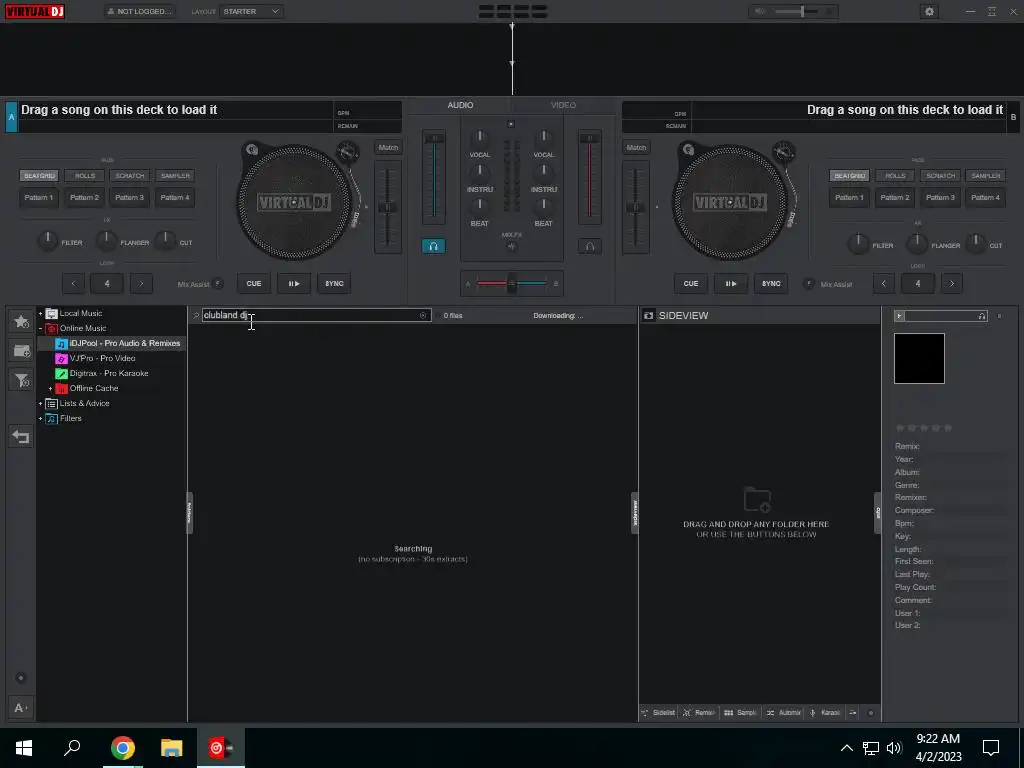This screenshot has width=1024, height=768.
Task: Enable SYNC on deck B
Action: pyautogui.click(x=771, y=283)
